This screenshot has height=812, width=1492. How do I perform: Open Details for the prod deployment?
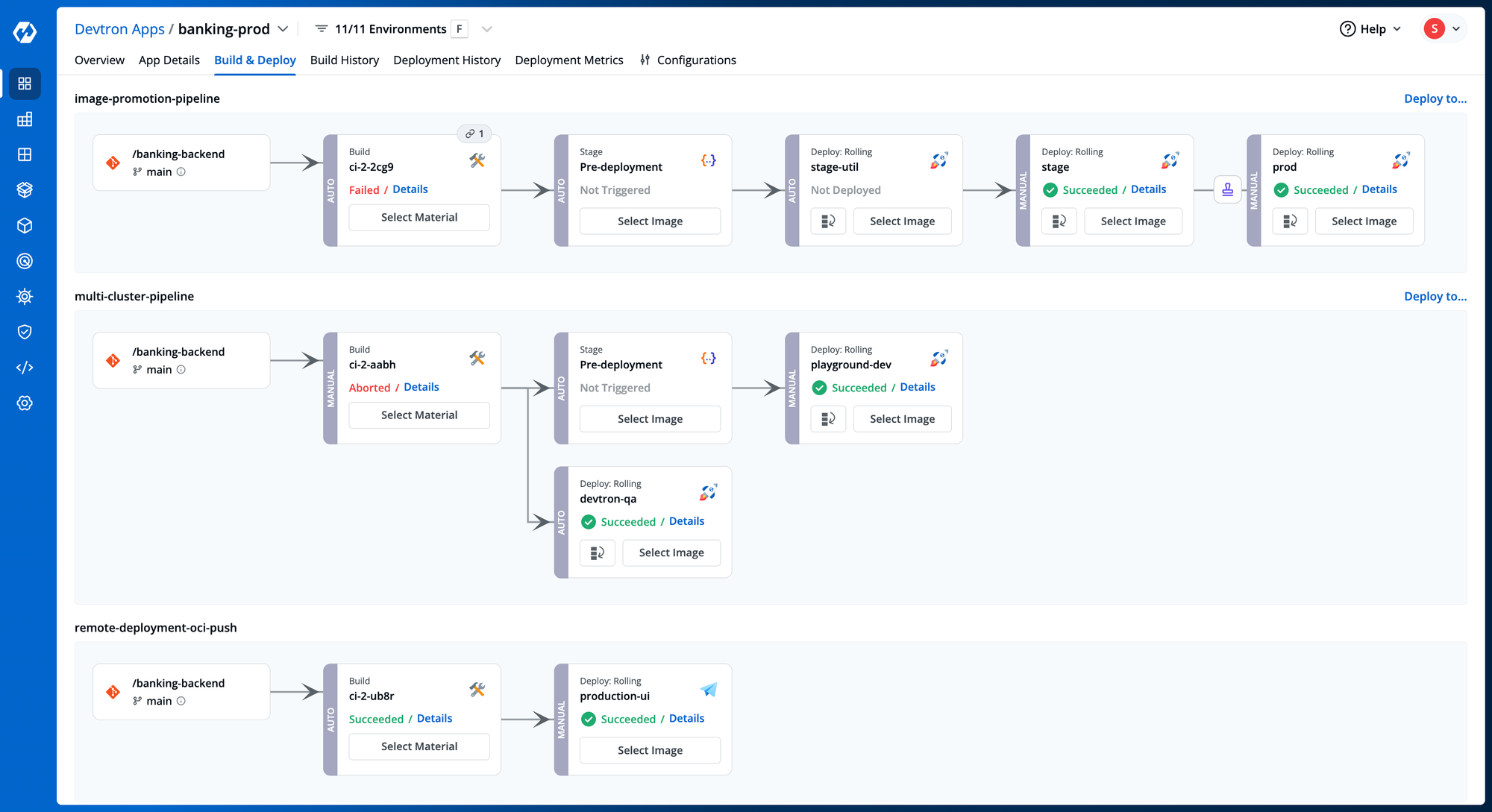(1379, 189)
